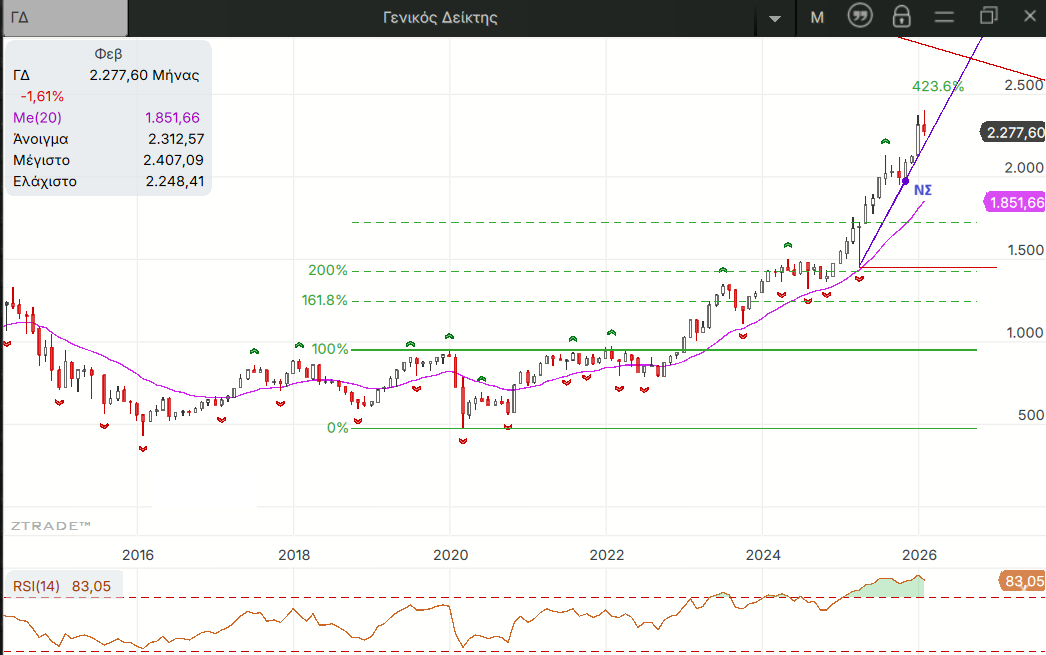Change the monthly timeframe via M button
This screenshot has height=655, width=1046.
(817, 17)
